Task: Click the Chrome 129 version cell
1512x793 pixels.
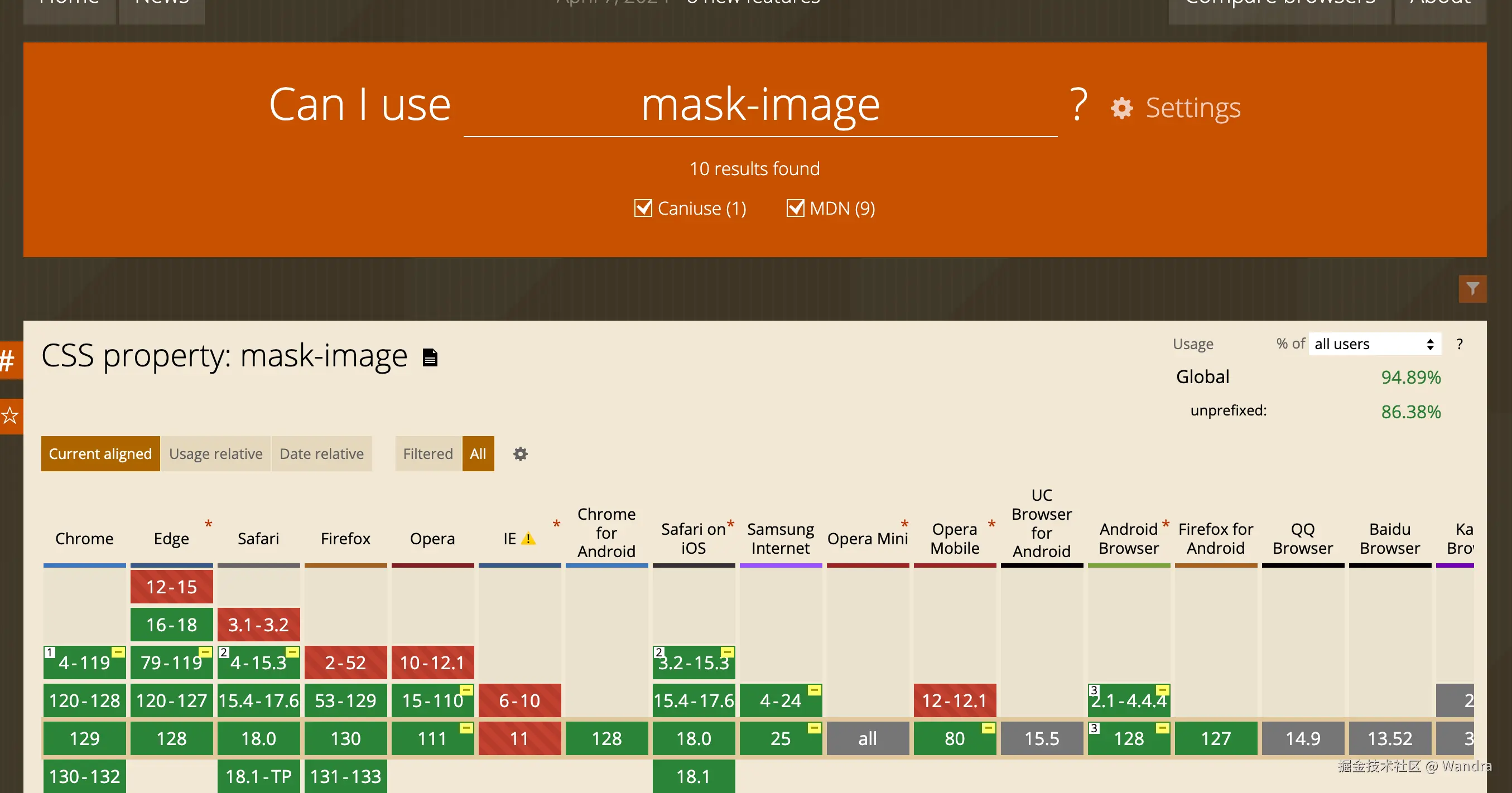Action: (x=84, y=738)
